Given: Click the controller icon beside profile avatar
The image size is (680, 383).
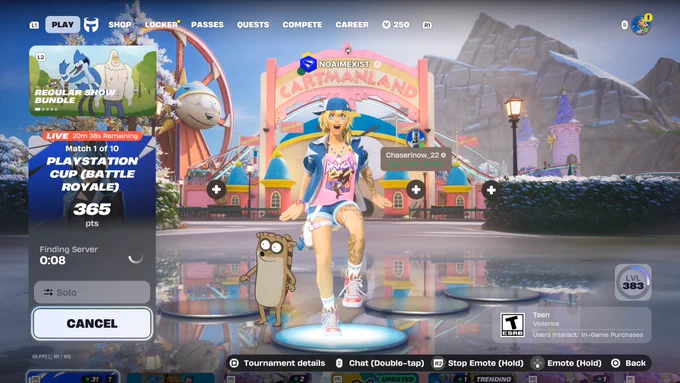Looking at the screenshot, I should pos(624,25).
